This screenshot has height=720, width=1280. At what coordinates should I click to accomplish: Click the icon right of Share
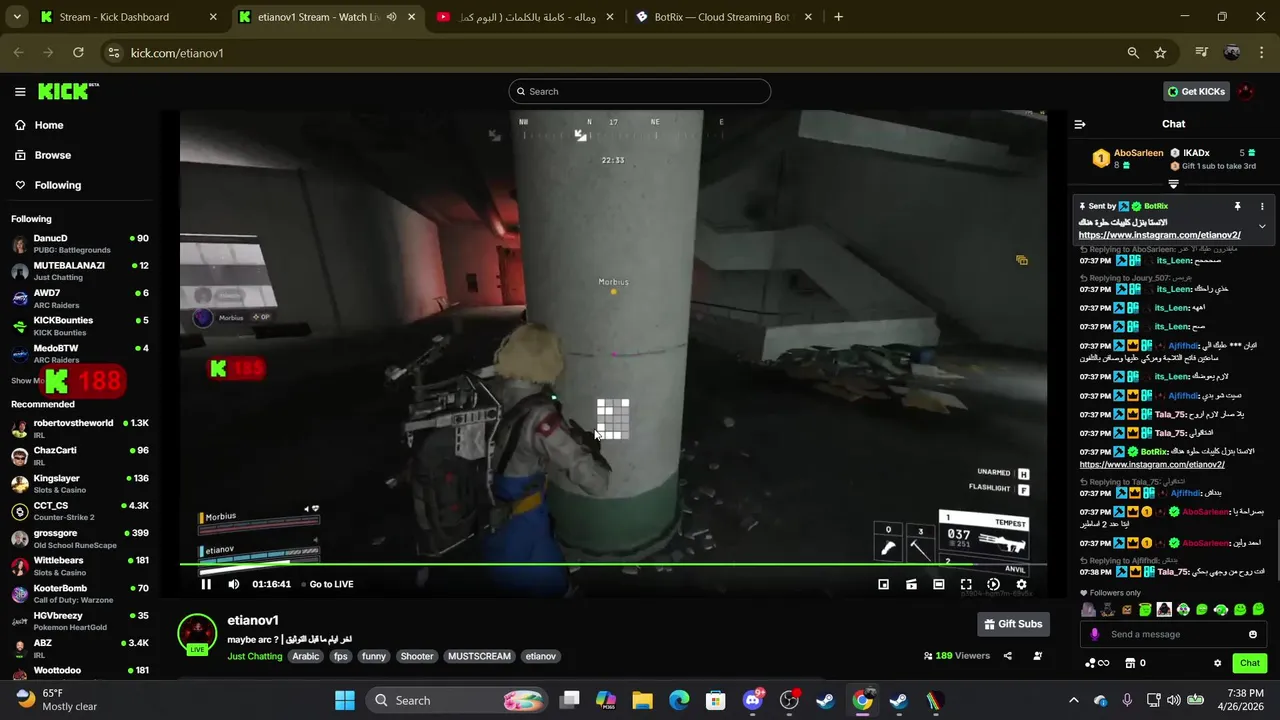click(x=1037, y=656)
